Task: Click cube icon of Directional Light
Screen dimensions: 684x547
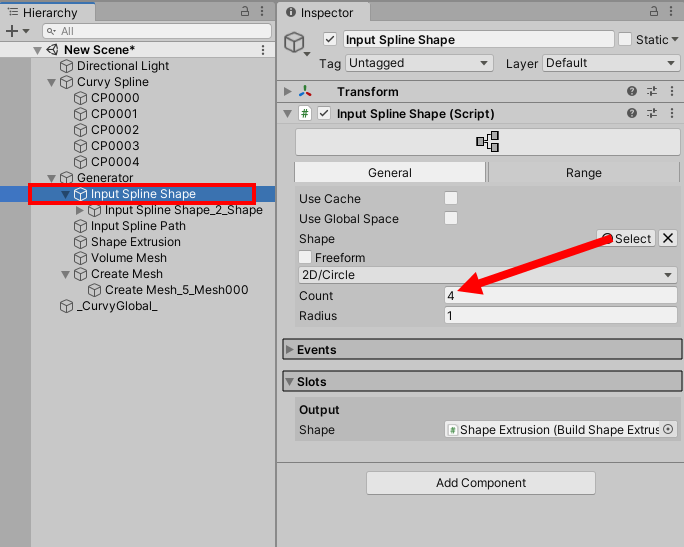Action: pyautogui.click(x=66, y=66)
